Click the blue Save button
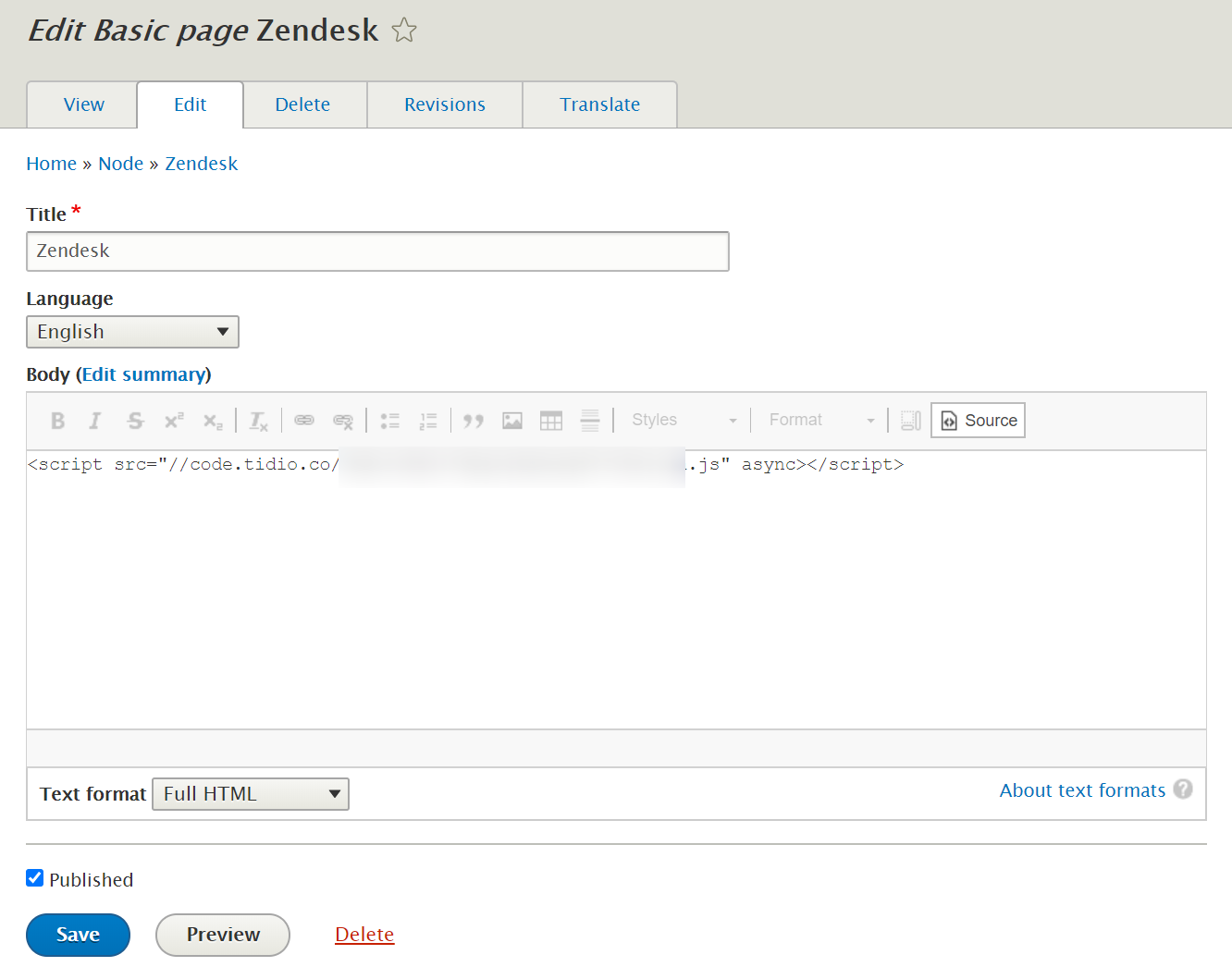This screenshot has height=979, width=1232. (78, 935)
